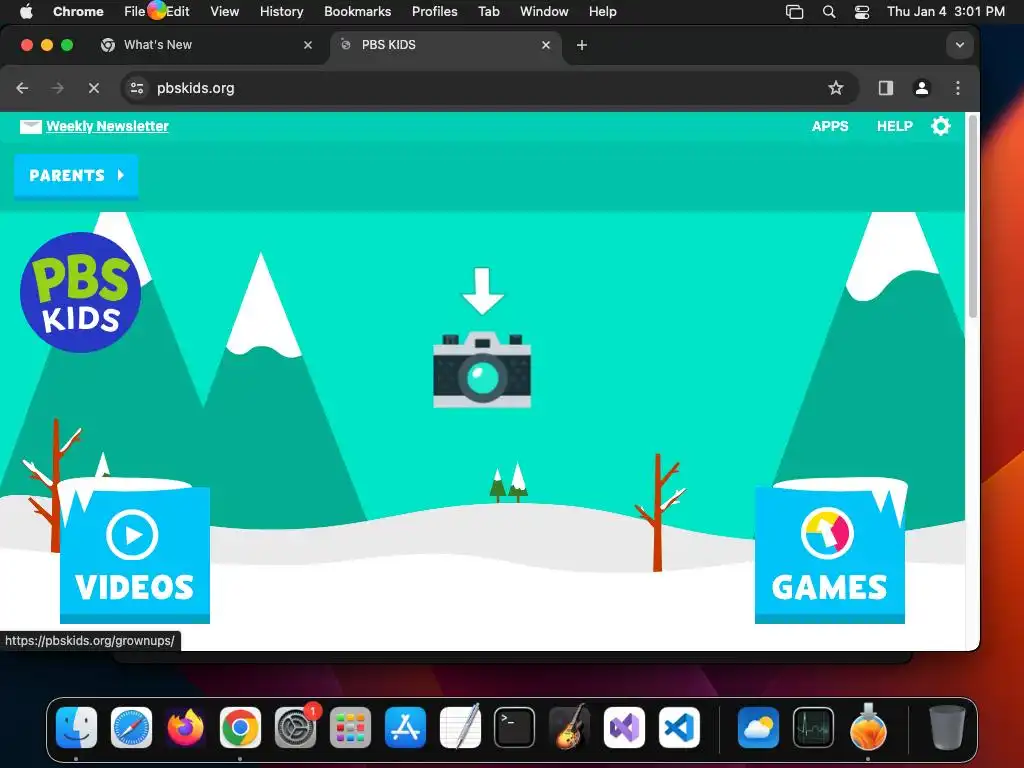Open Visual Studio from the Dock

coord(624,728)
